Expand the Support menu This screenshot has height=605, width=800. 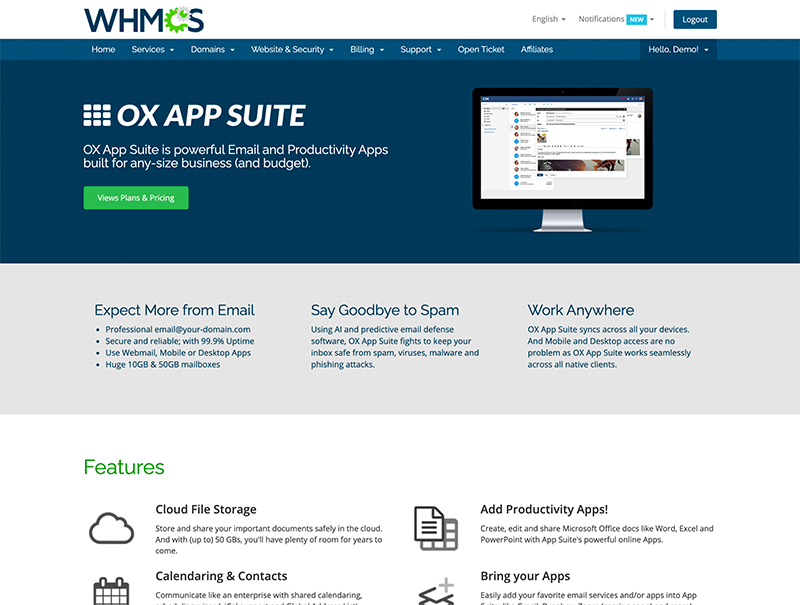420,49
